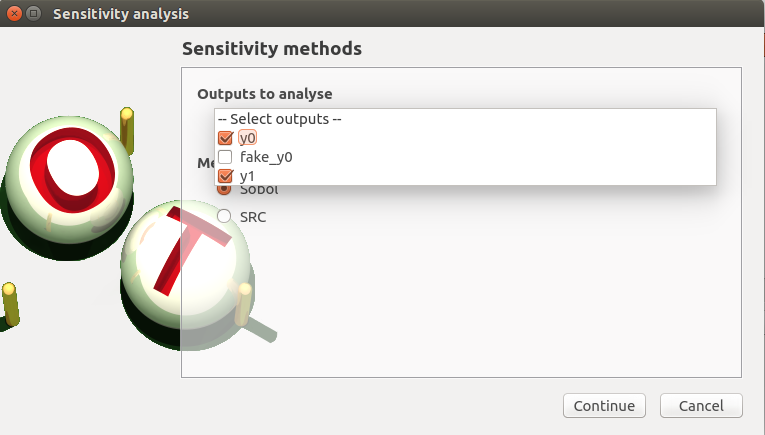Screen dimensions: 765x435
Task: Click the red 'O' logo sphere
Action: click(x=68, y=182)
